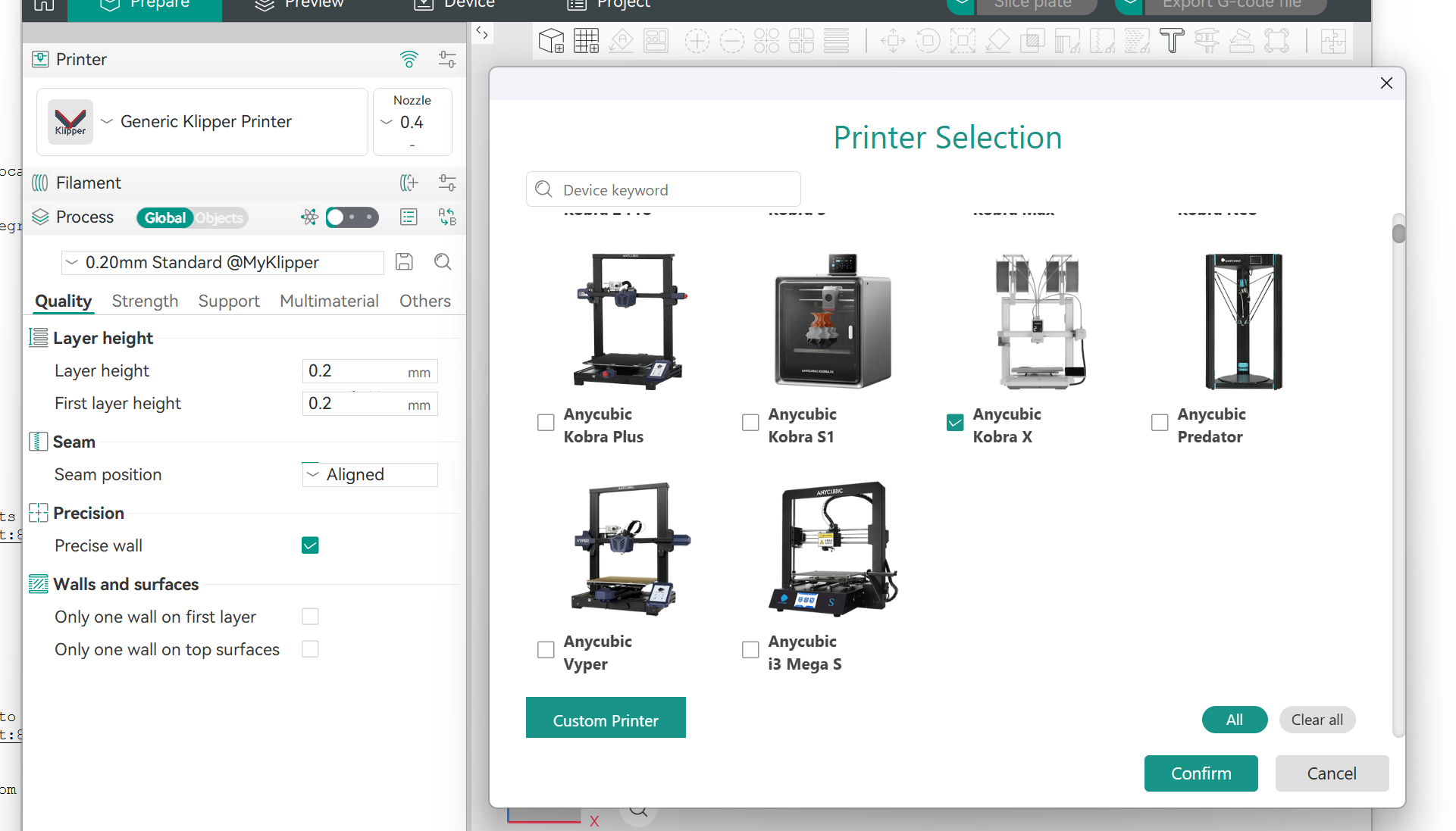1456x831 pixels.
Task: Check the Anycubic Predator checkbox
Action: [1160, 423]
